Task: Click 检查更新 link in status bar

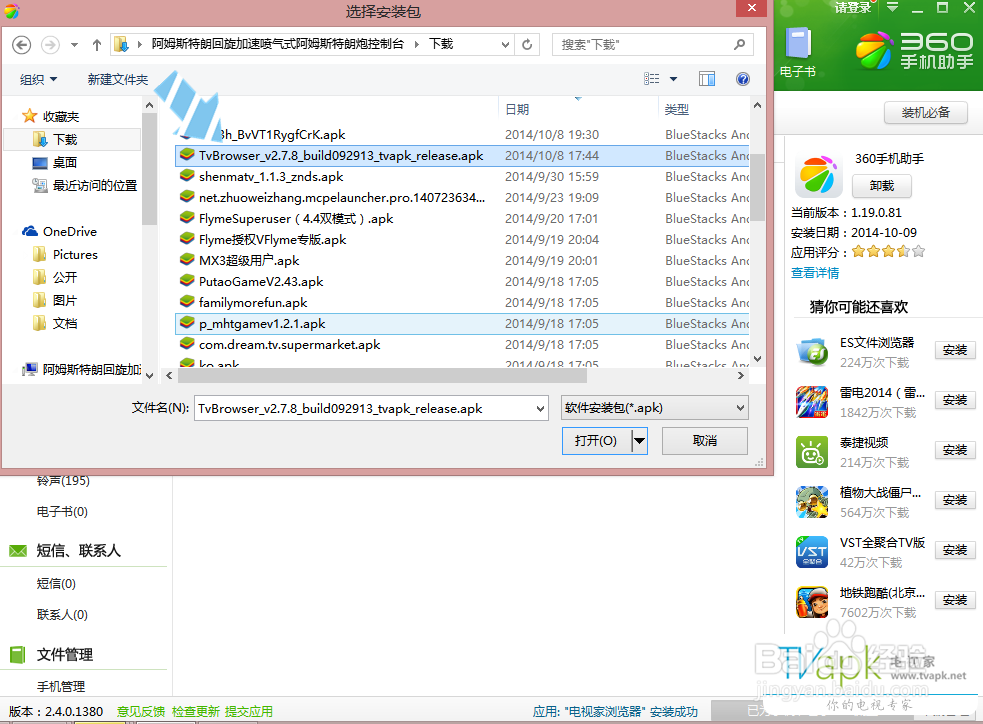Action: coord(196,711)
